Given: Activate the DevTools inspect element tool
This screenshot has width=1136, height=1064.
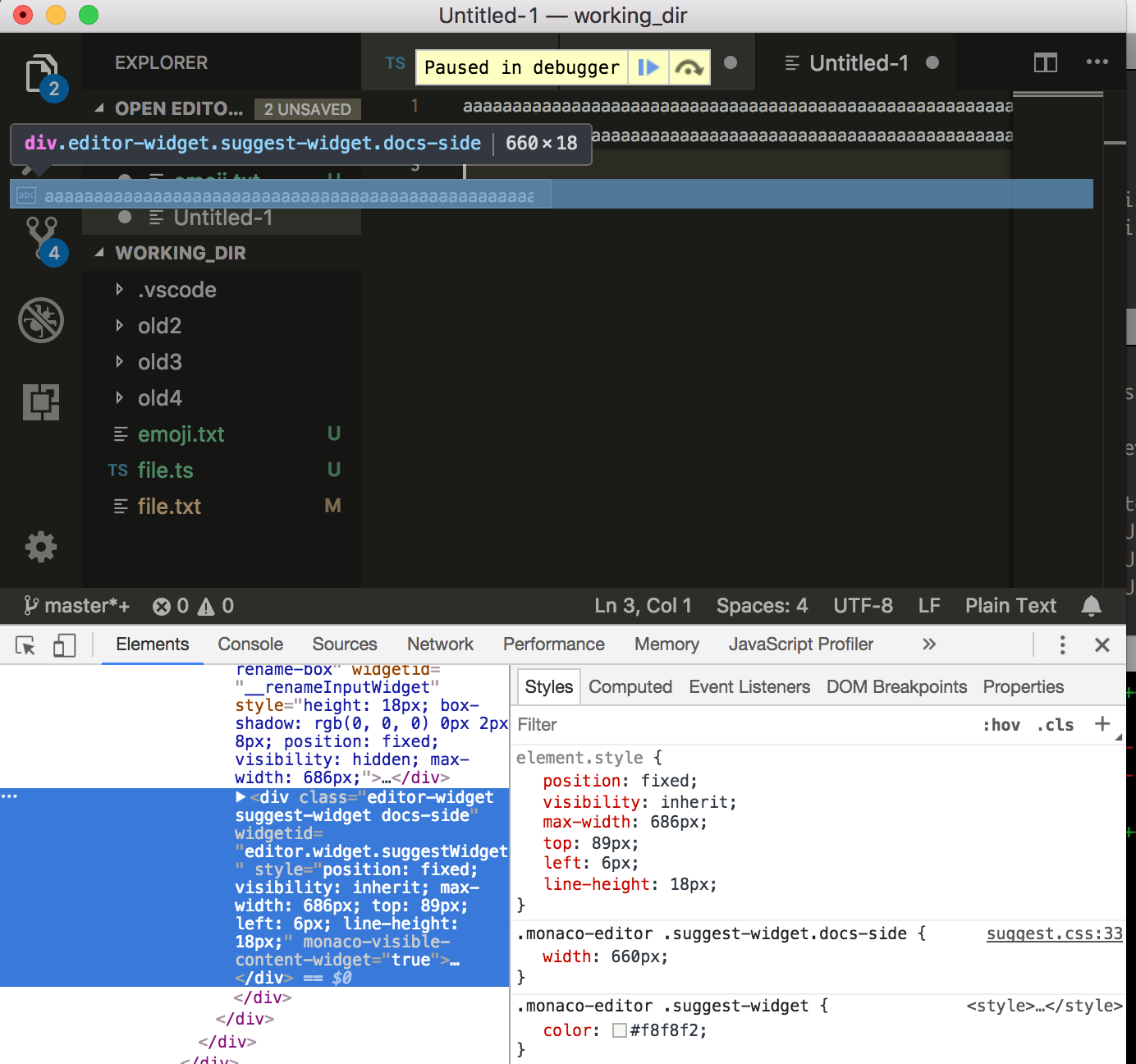Looking at the screenshot, I should (x=25, y=646).
